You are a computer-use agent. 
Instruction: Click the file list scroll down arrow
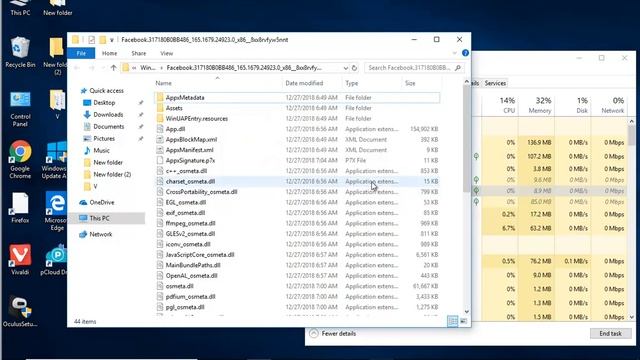click(x=467, y=312)
